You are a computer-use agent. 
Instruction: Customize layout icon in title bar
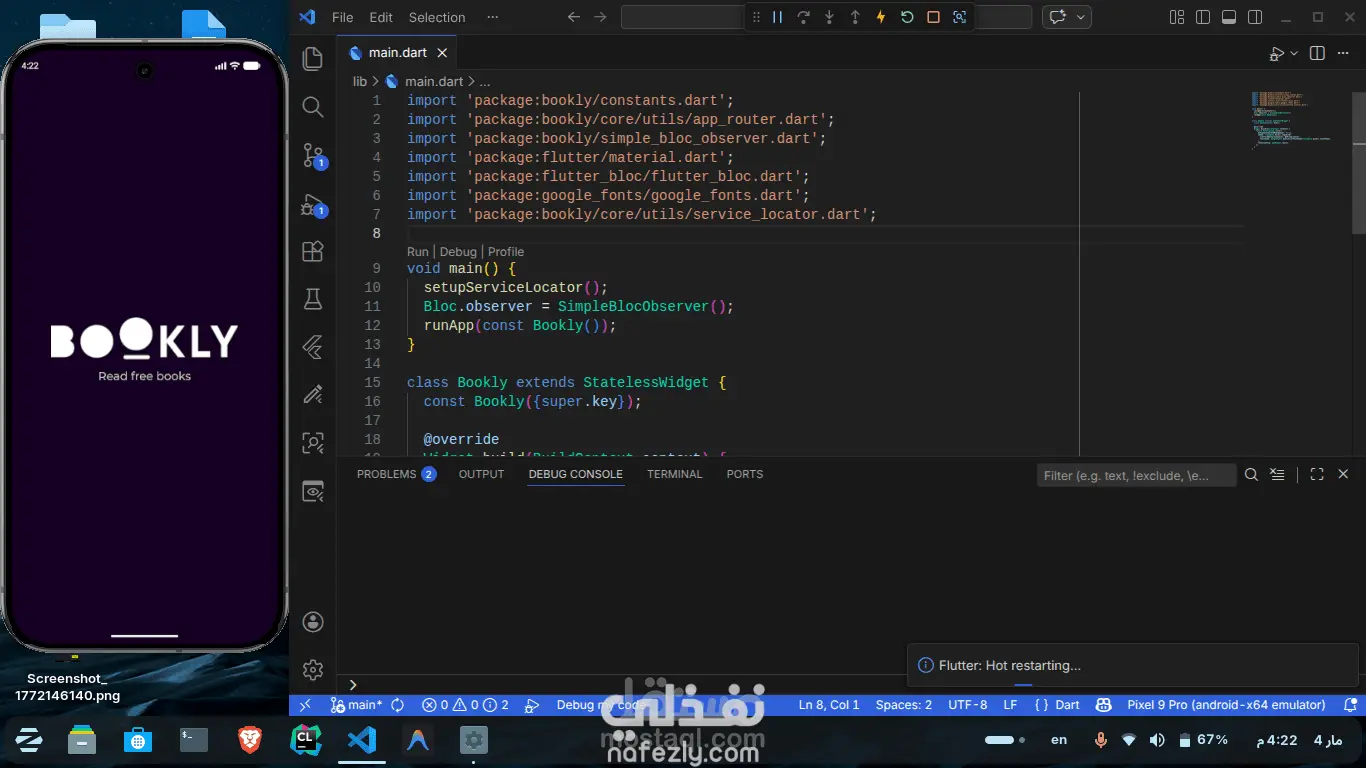[1177, 17]
